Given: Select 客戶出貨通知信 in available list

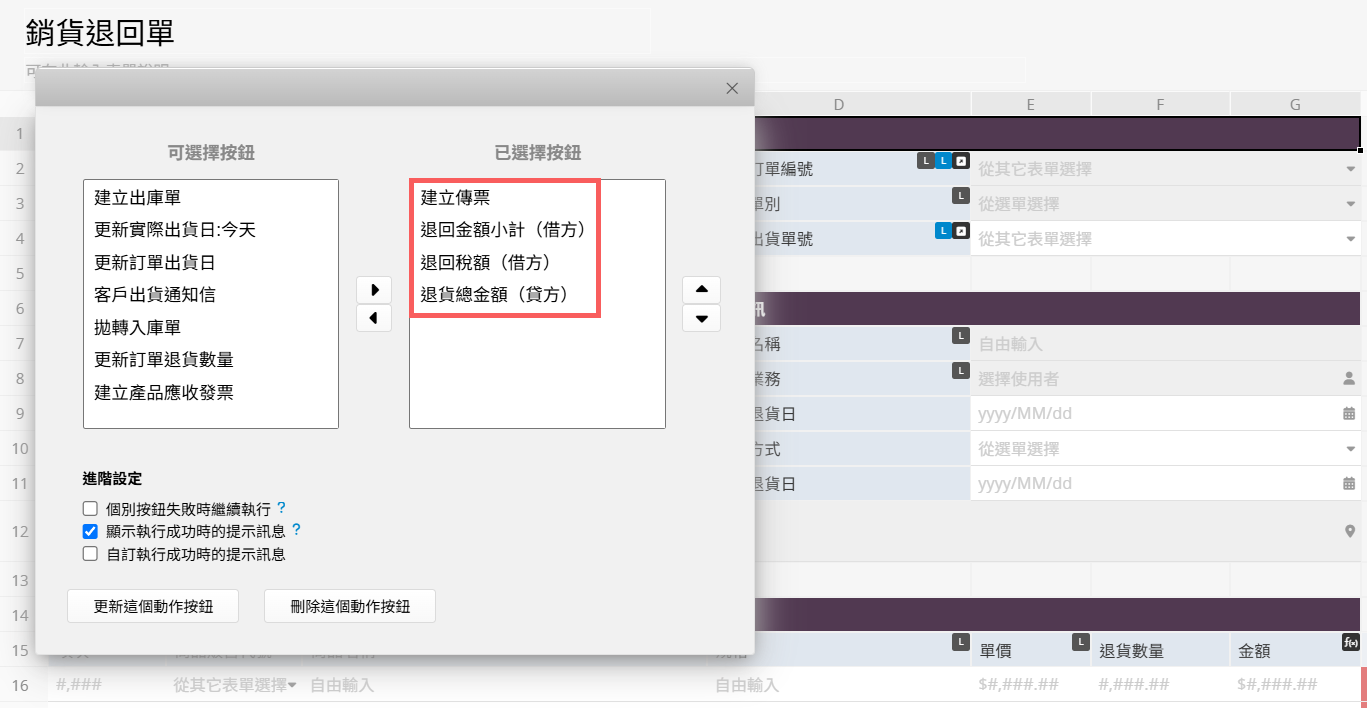Looking at the screenshot, I should point(211,295).
